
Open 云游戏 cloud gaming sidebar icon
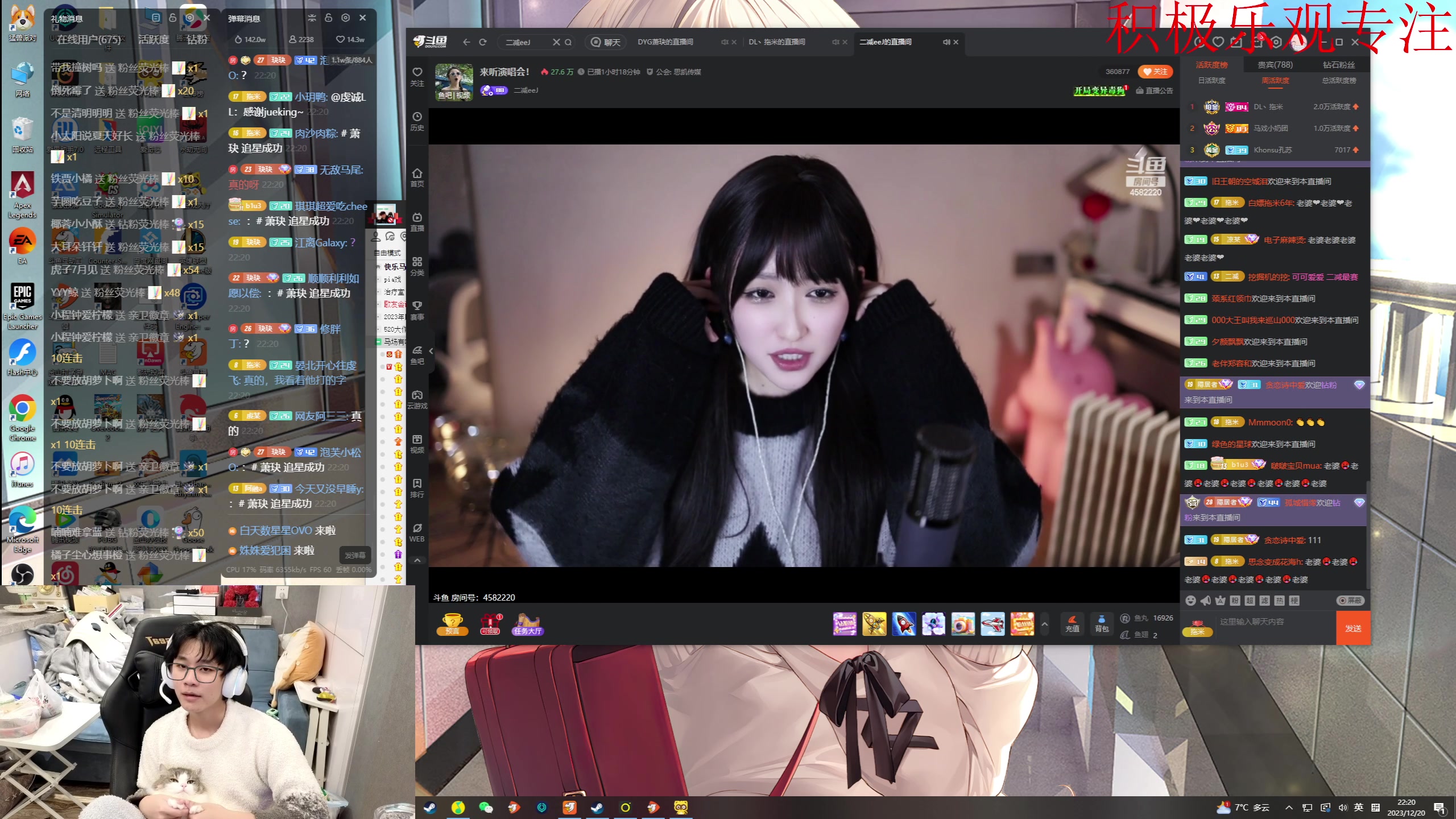click(417, 399)
